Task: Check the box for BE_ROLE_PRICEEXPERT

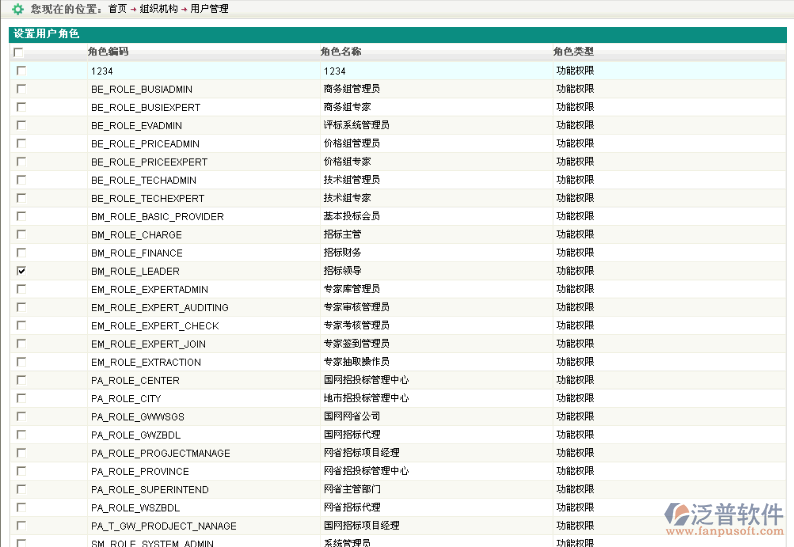Action: tap(21, 162)
